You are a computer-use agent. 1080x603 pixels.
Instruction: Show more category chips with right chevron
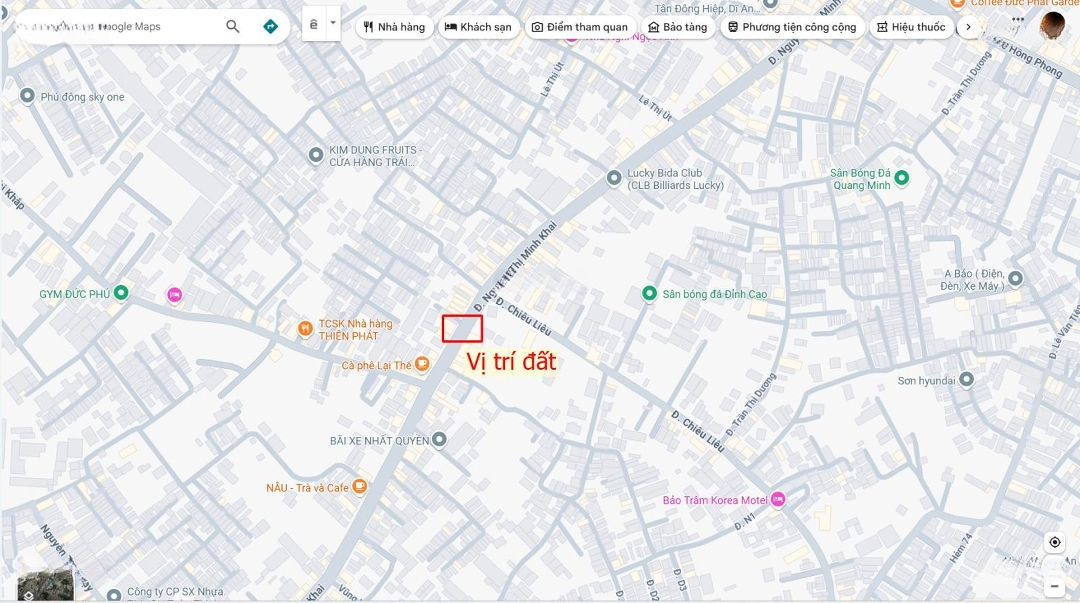click(968, 27)
